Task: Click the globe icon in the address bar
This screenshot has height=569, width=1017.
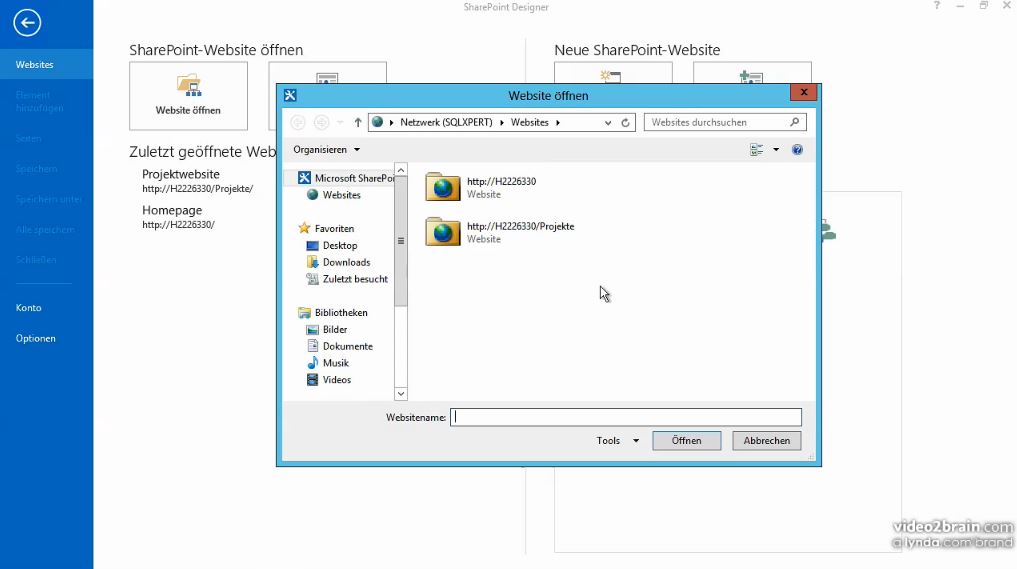Action: pos(377,121)
